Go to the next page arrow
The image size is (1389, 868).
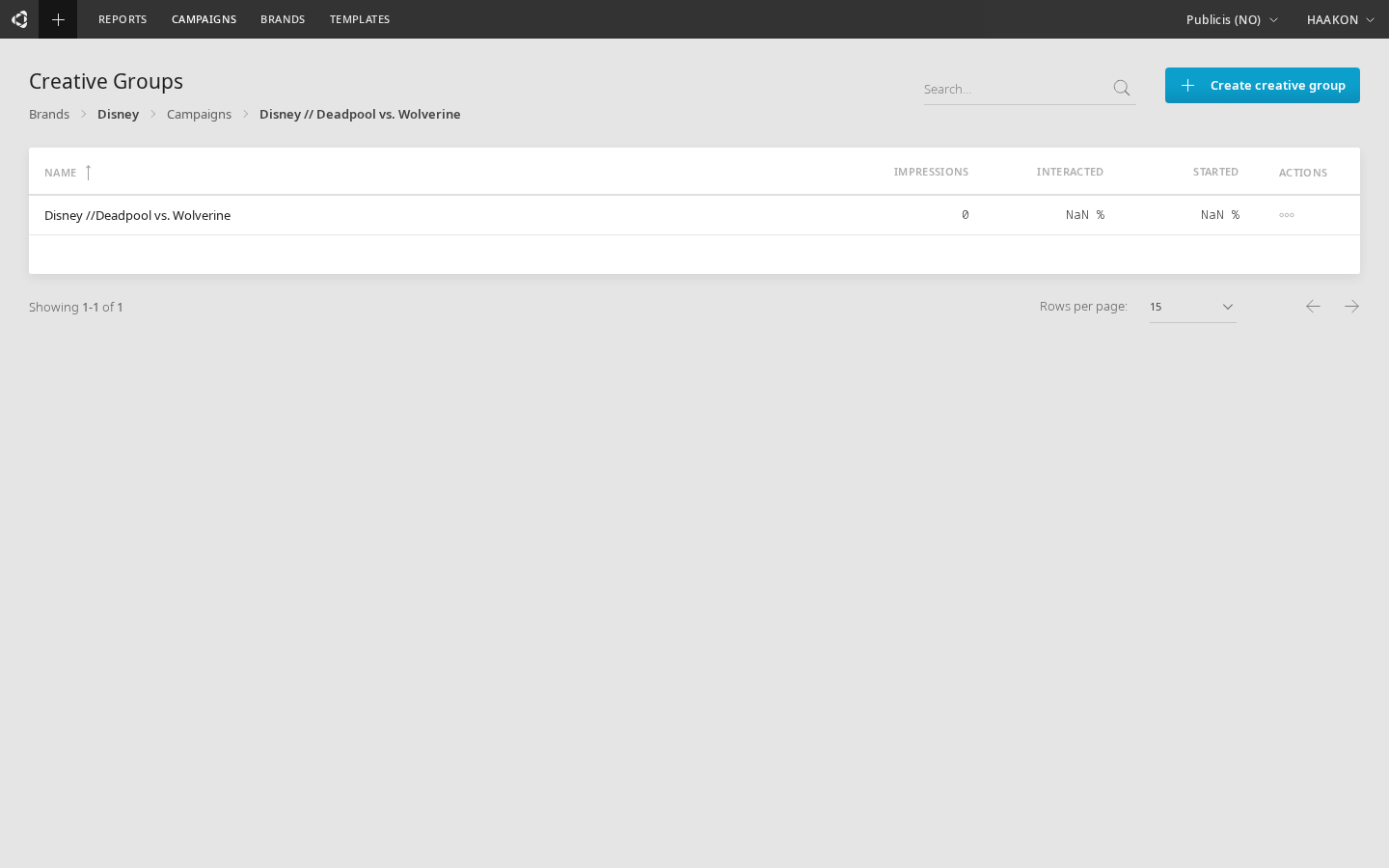pyautogui.click(x=1351, y=307)
